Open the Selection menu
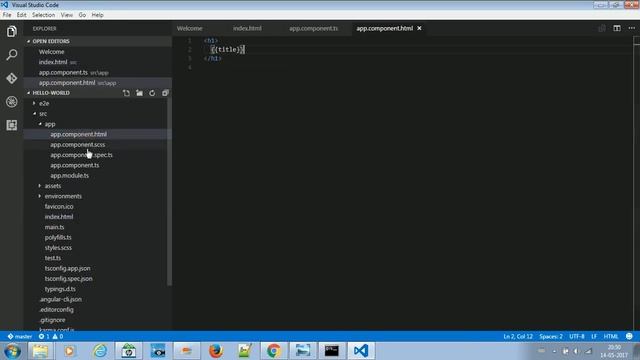 44,15
